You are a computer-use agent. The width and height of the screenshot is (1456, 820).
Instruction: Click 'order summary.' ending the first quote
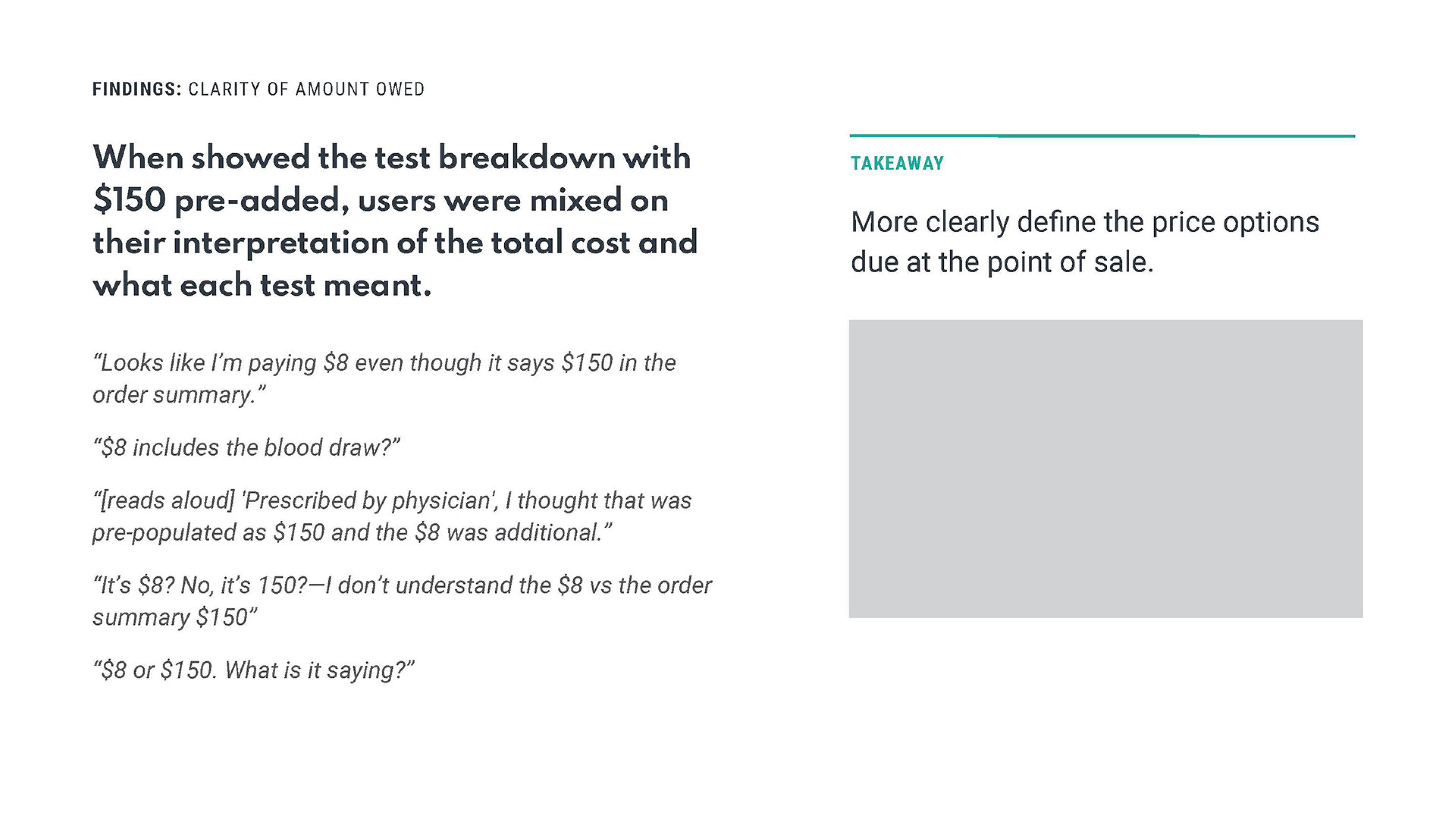pyautogui.click(x=179, y=395)
